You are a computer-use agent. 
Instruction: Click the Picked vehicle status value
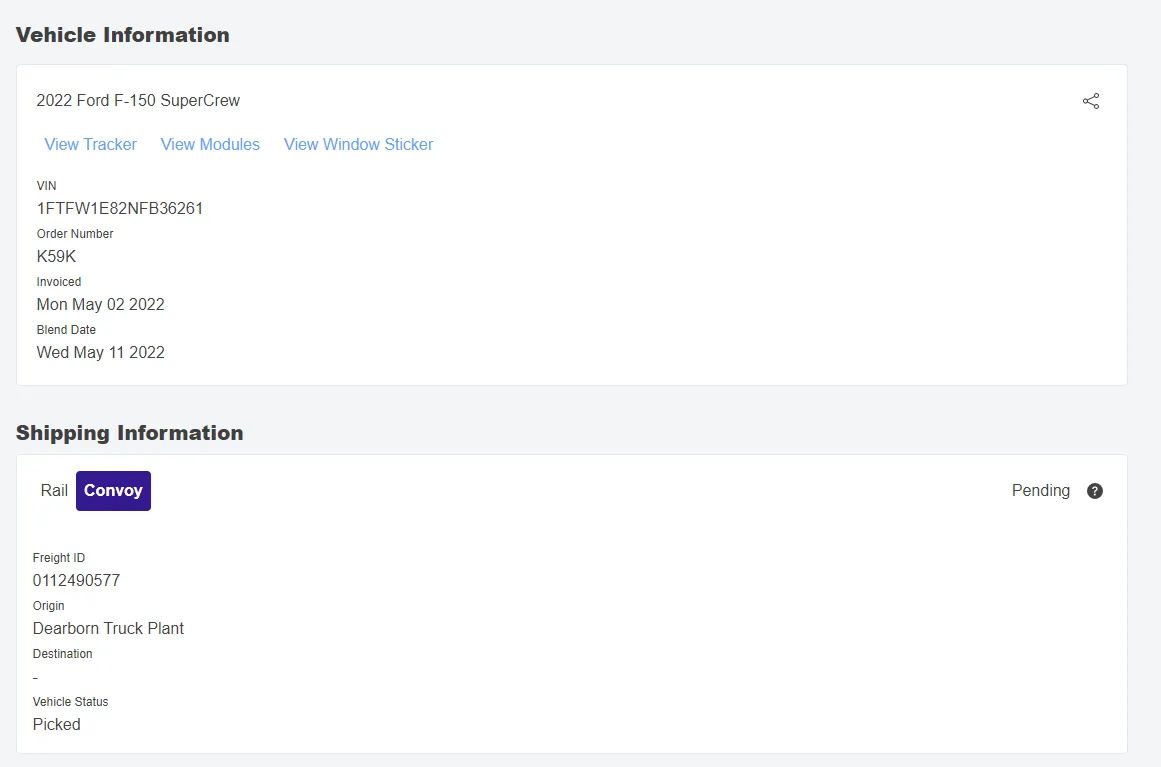[56, 724]
